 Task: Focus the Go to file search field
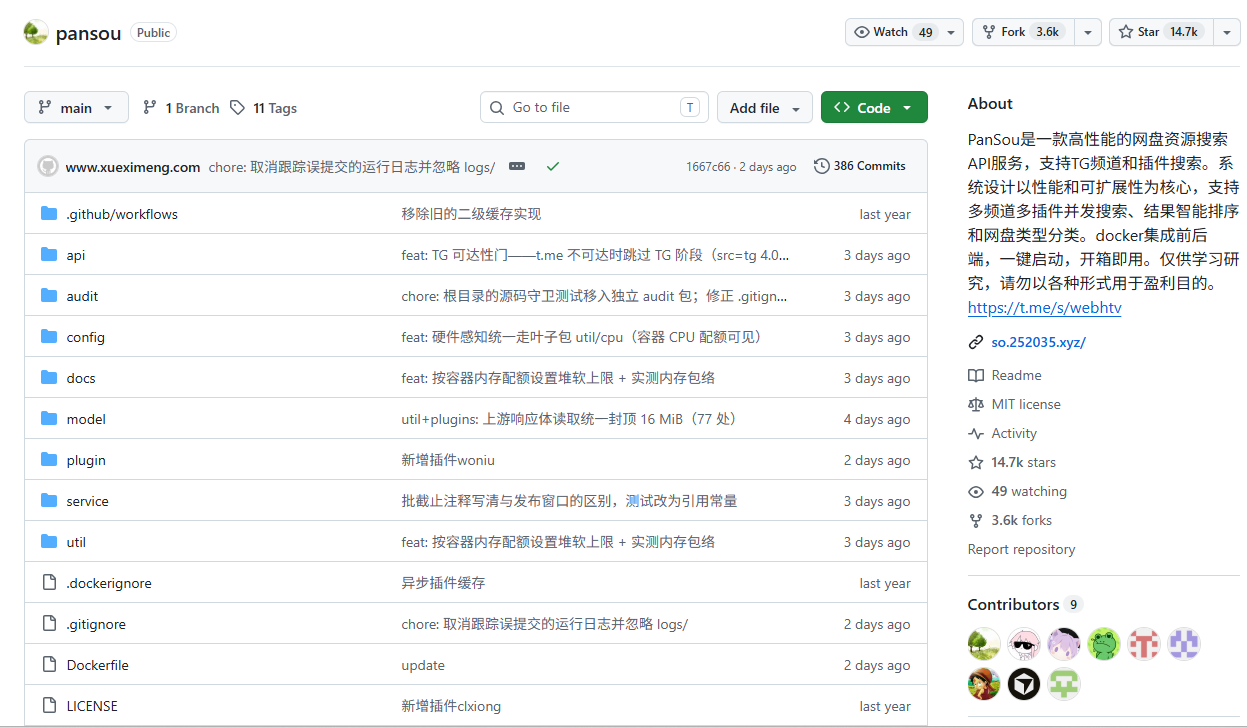(x=594, y=107)
